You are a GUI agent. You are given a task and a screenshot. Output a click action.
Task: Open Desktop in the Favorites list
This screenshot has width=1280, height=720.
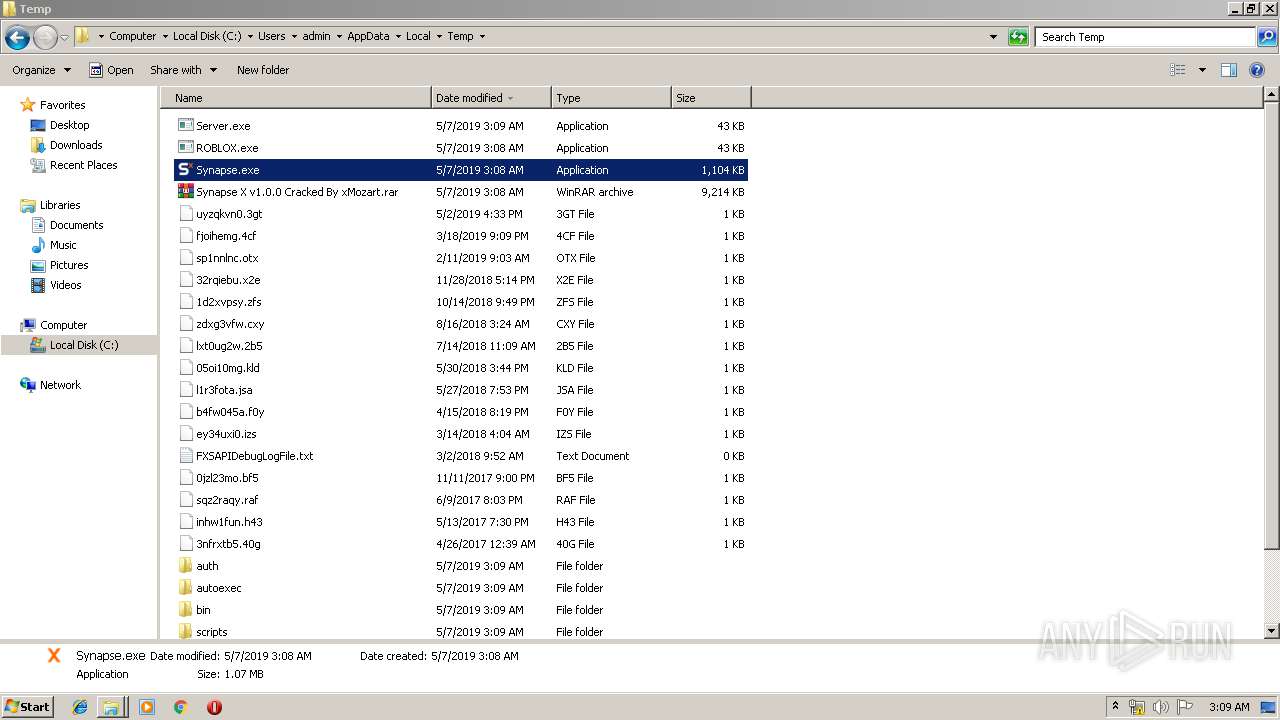coord(69,125)
